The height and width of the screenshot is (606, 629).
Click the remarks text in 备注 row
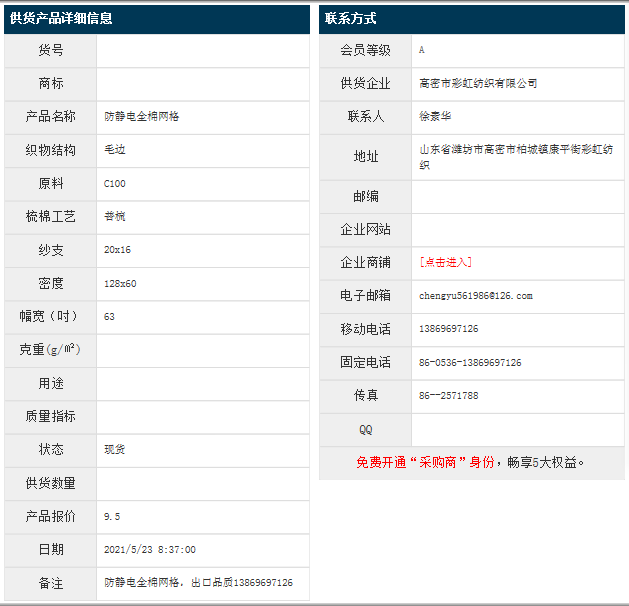coord(198,582)
